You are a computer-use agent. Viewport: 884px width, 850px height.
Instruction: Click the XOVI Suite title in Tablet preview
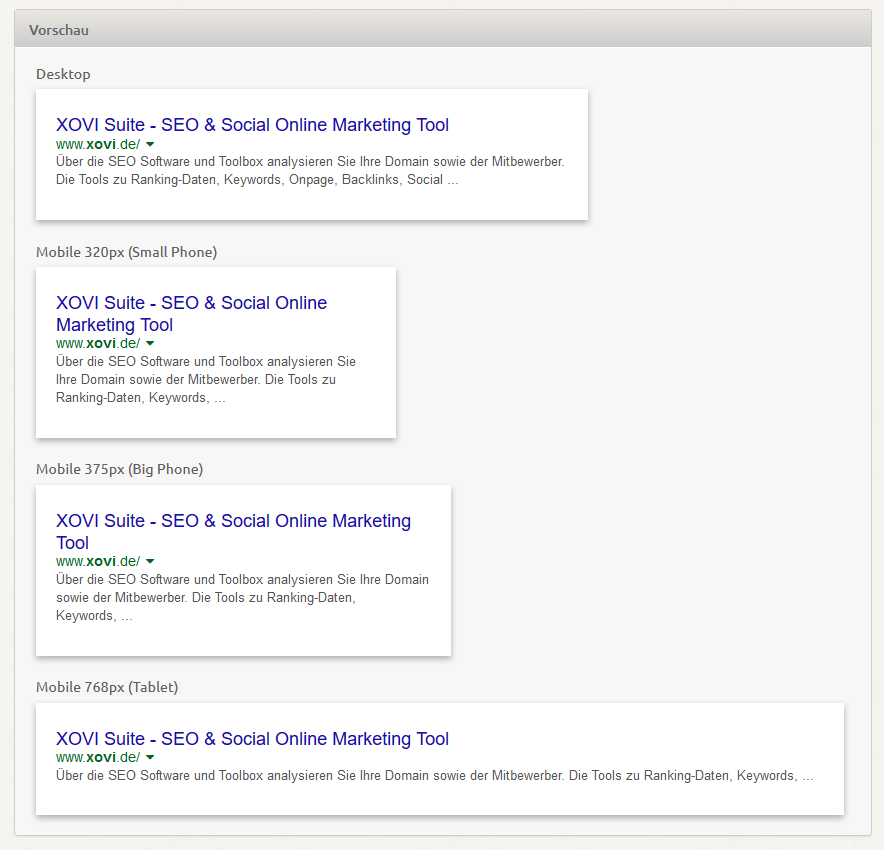[x=252, y=739]
